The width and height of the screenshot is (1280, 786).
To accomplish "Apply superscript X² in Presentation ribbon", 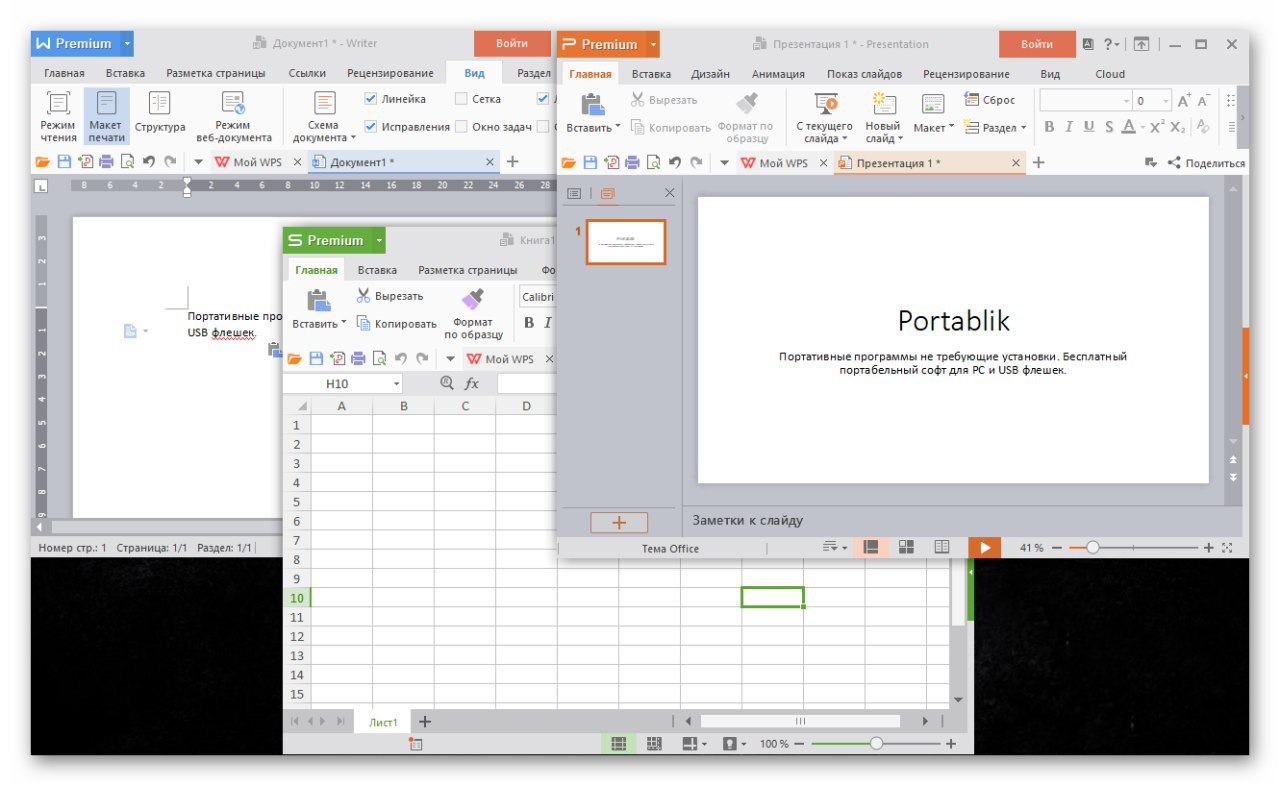I will (x=1156, y=127).
